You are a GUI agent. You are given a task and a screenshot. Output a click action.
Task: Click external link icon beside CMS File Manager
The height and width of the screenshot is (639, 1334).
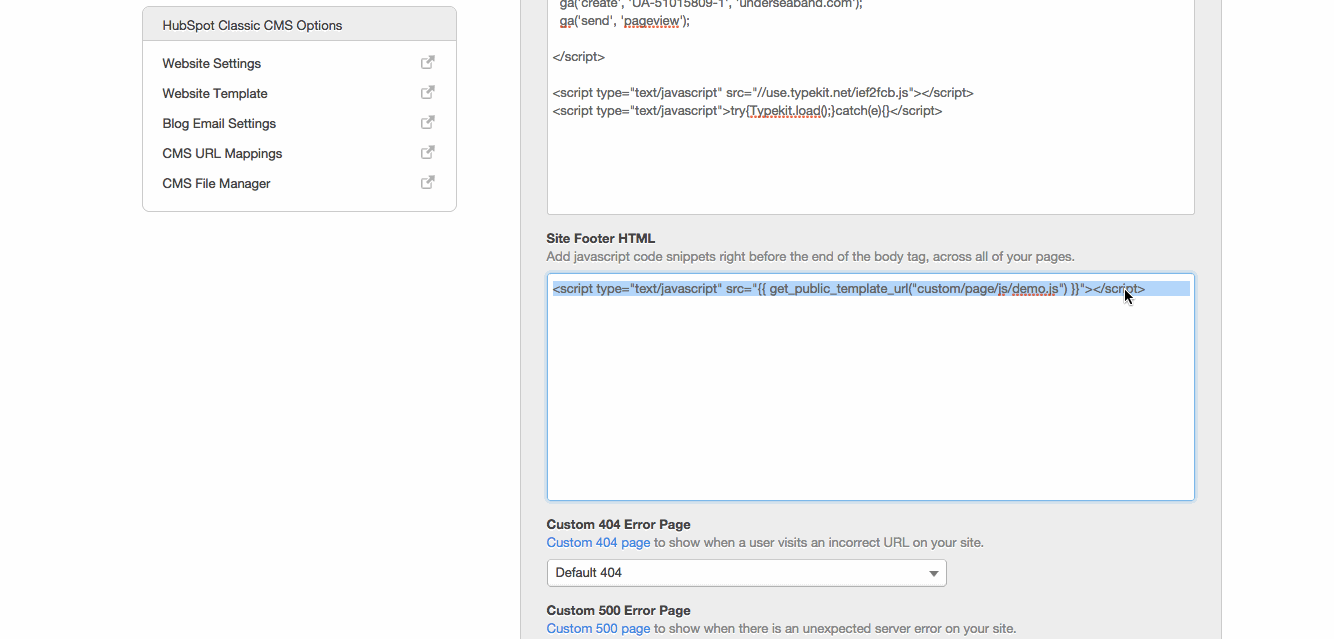[427, 183]
